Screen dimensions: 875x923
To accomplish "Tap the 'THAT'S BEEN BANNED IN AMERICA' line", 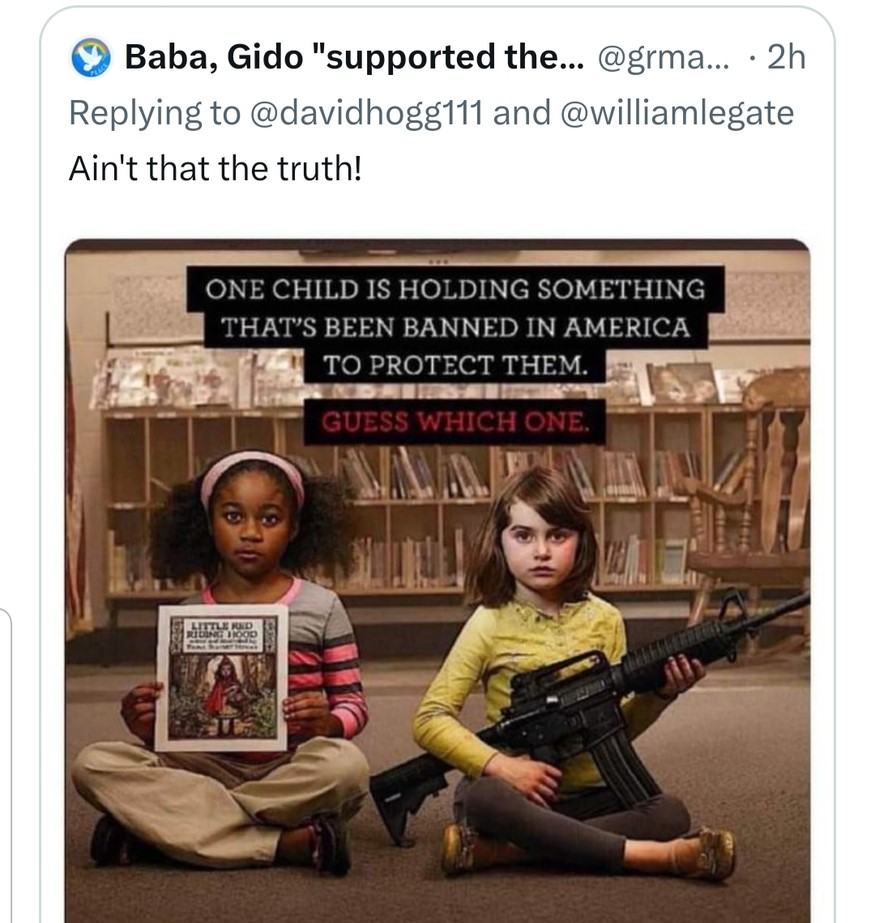I will click(455, 327).
